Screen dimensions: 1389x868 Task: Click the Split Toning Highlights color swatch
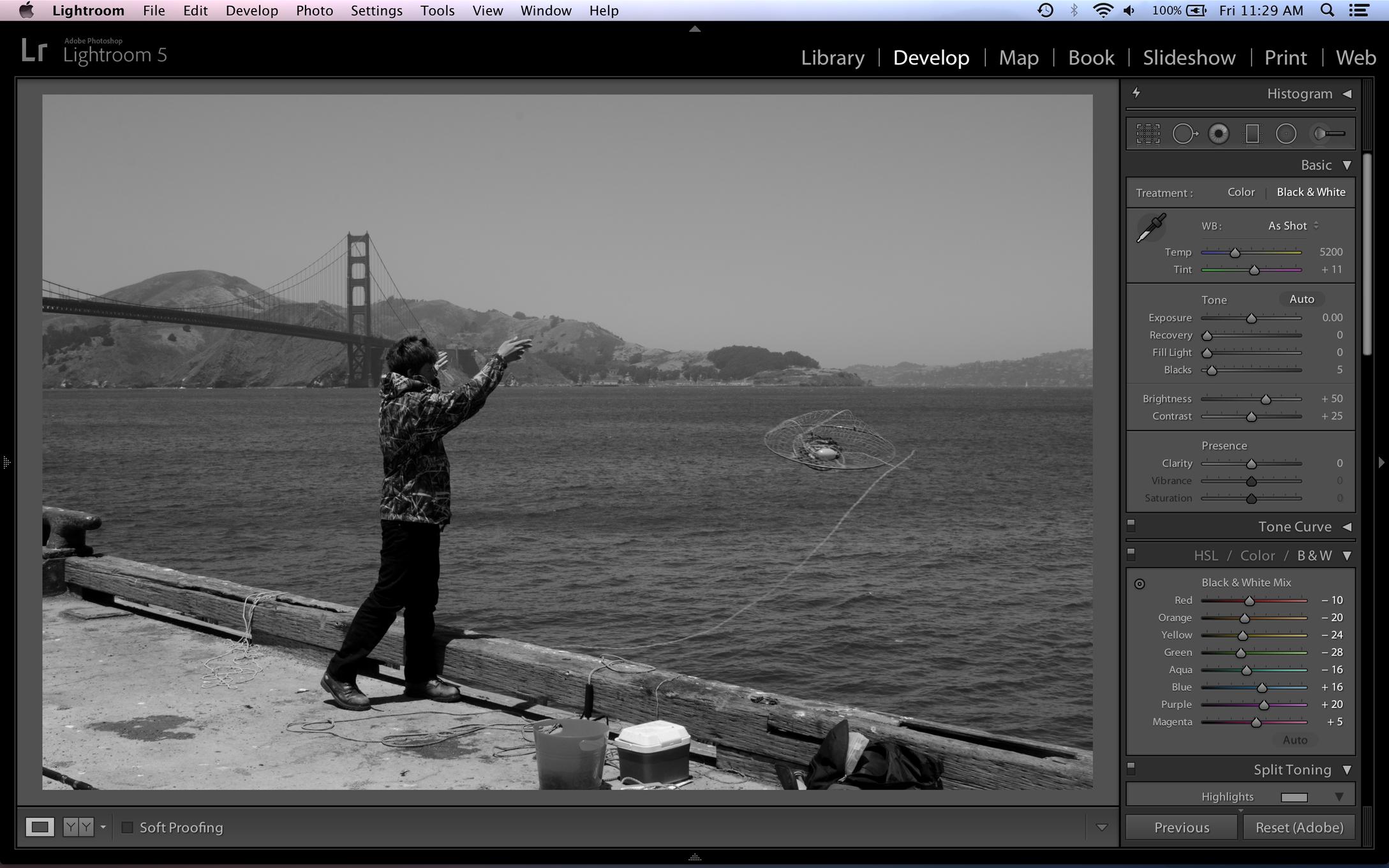click(1294, 797)
